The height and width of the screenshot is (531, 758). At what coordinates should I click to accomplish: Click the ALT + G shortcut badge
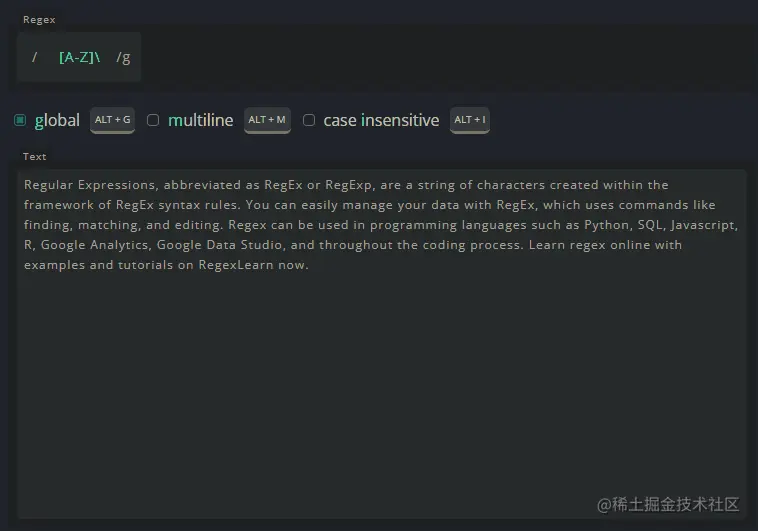pos(112,120)
